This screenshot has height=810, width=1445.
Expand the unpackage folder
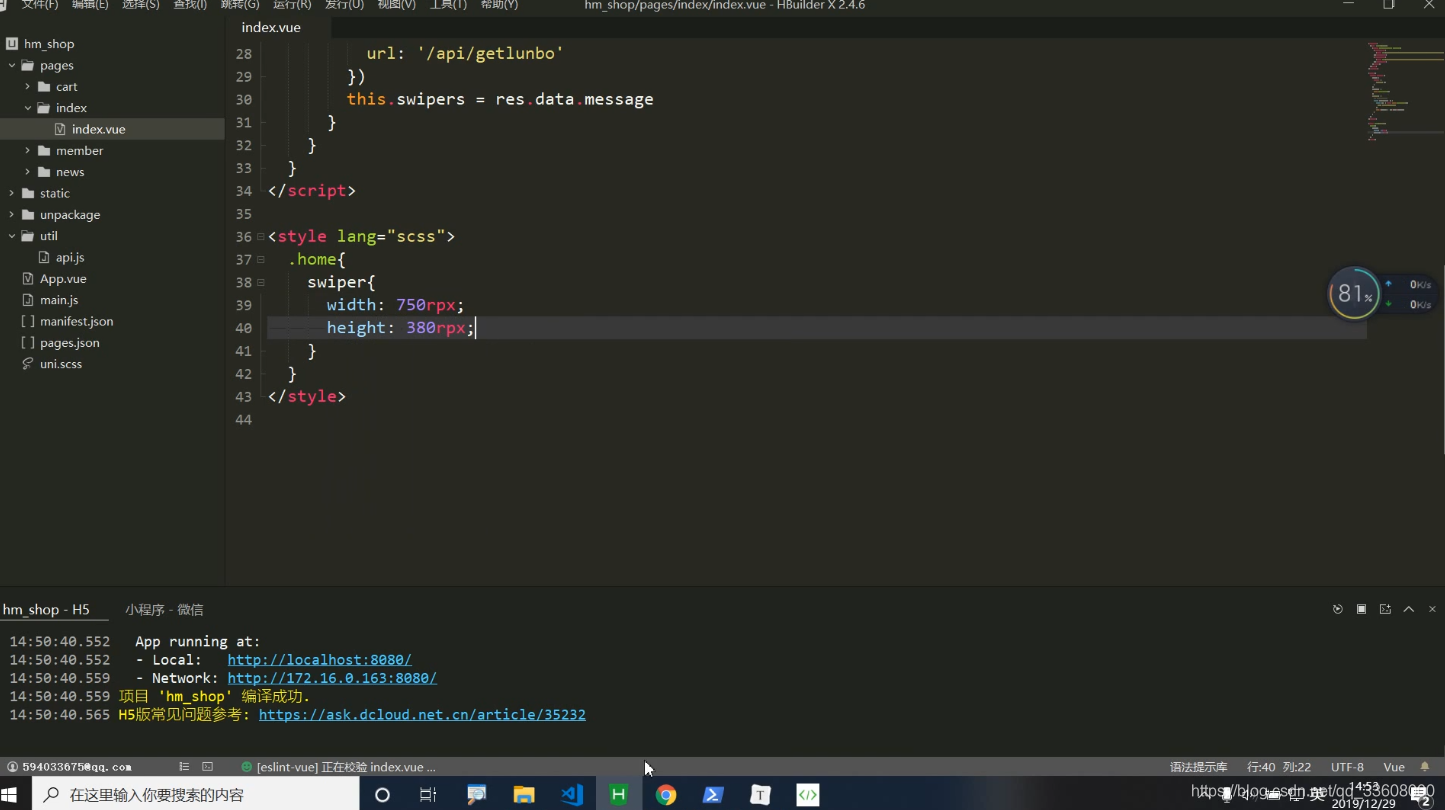pos(12,215)
